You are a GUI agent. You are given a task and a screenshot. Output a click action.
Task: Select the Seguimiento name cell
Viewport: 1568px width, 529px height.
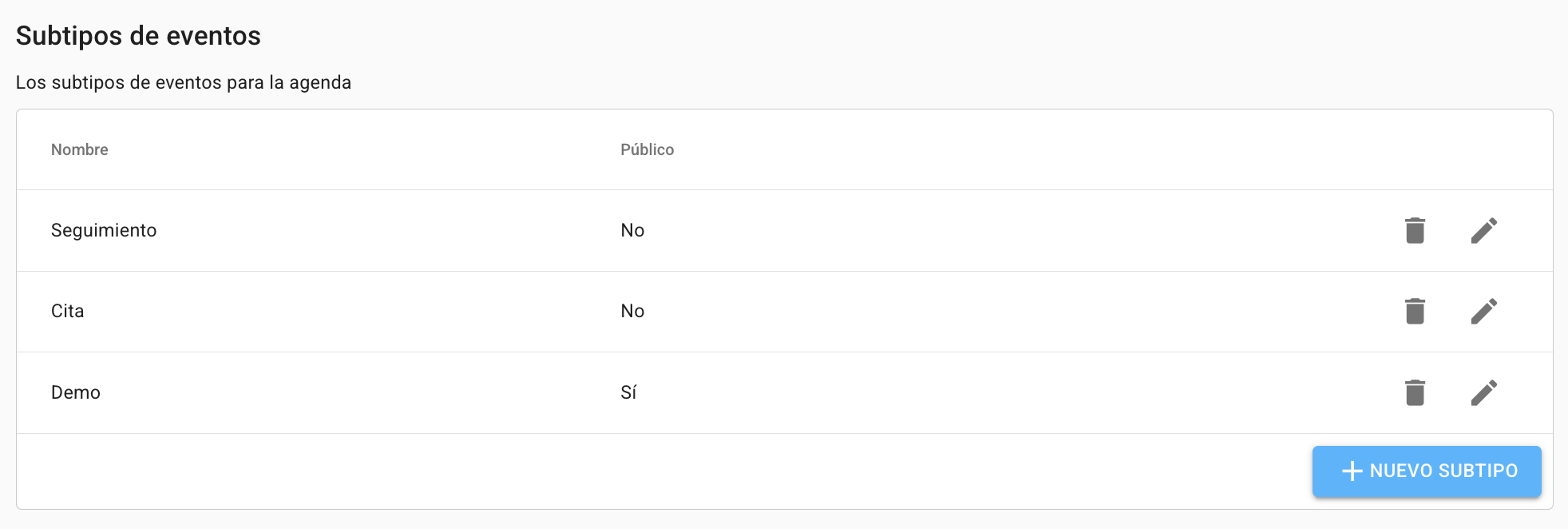point(104,230)
